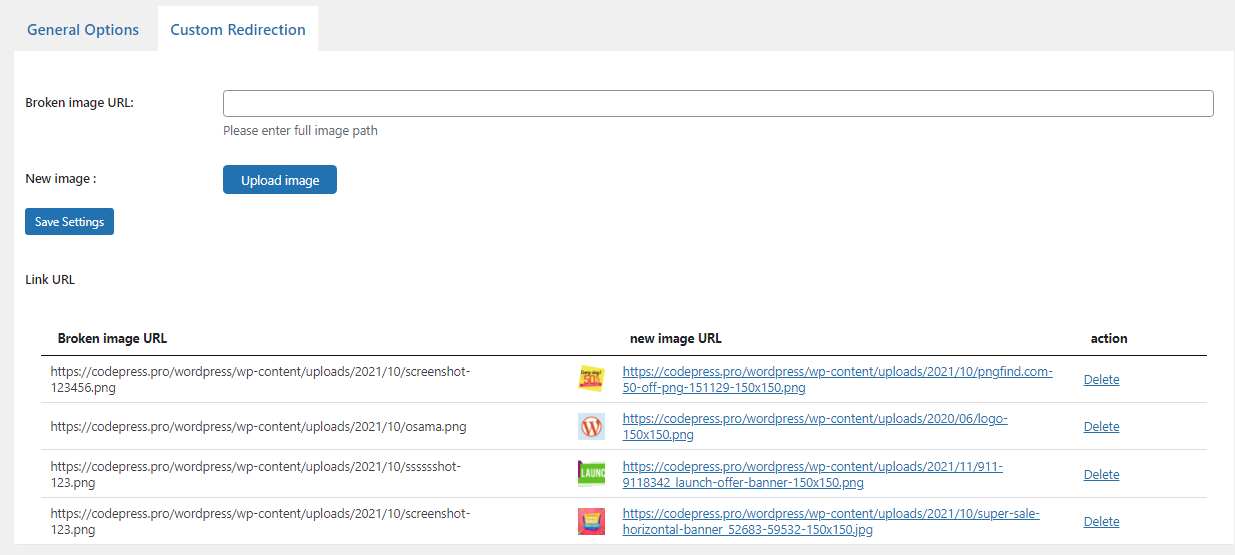1235x555 pixels.
Task: Select the Custom Redirection tab
Action: point(238,30)
